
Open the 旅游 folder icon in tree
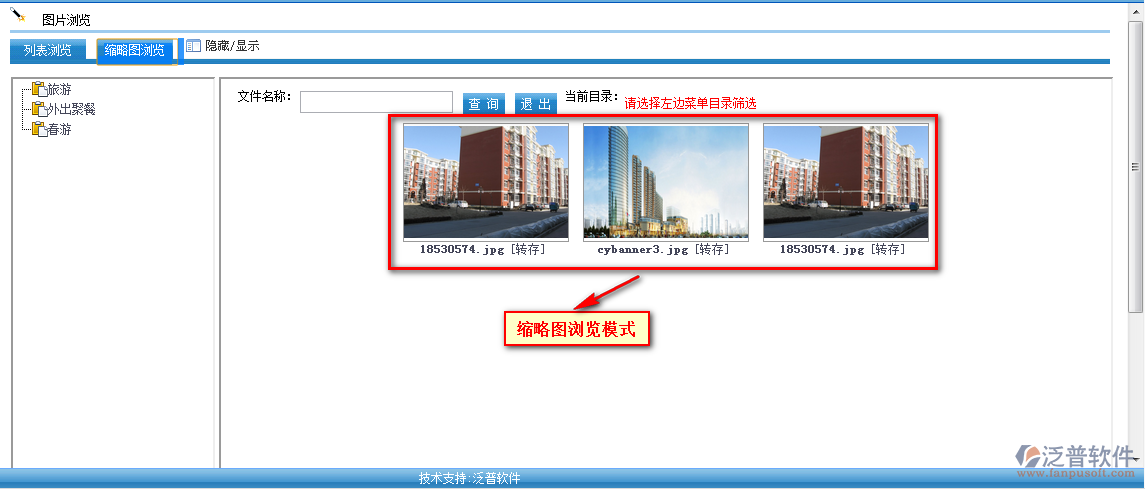pos(39,90)
